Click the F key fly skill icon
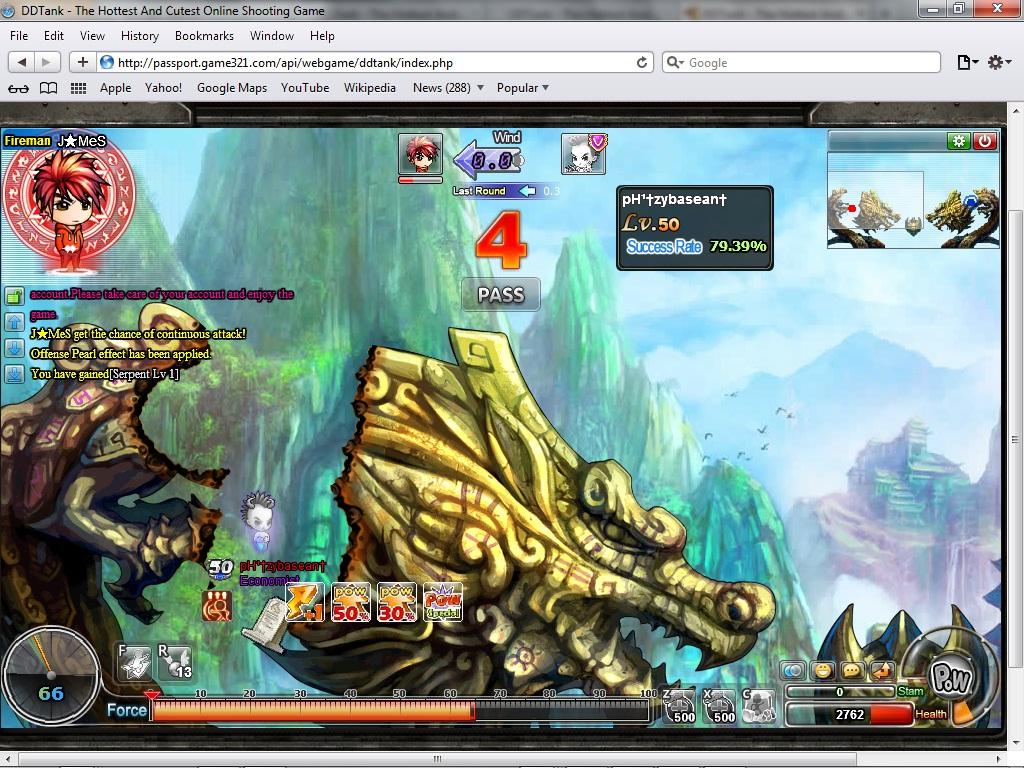Image resolution: width=1024 pixels, height=768 pixels. coord(136,661)
